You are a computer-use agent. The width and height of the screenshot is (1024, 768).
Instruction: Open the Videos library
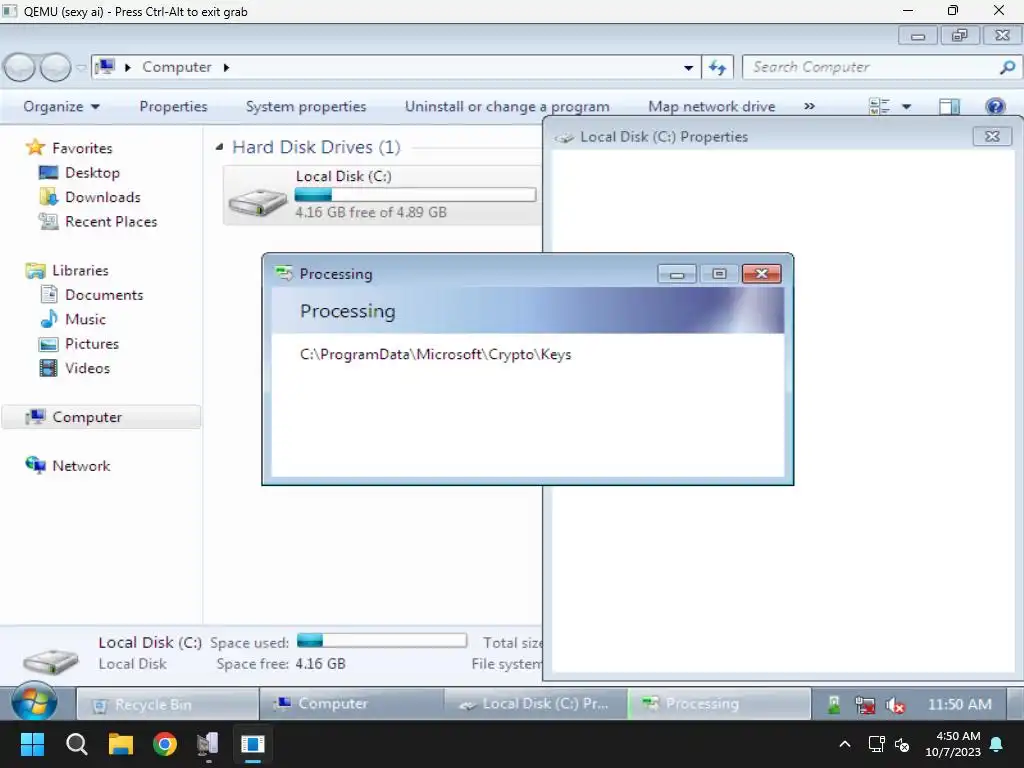[x=88, y=368]
